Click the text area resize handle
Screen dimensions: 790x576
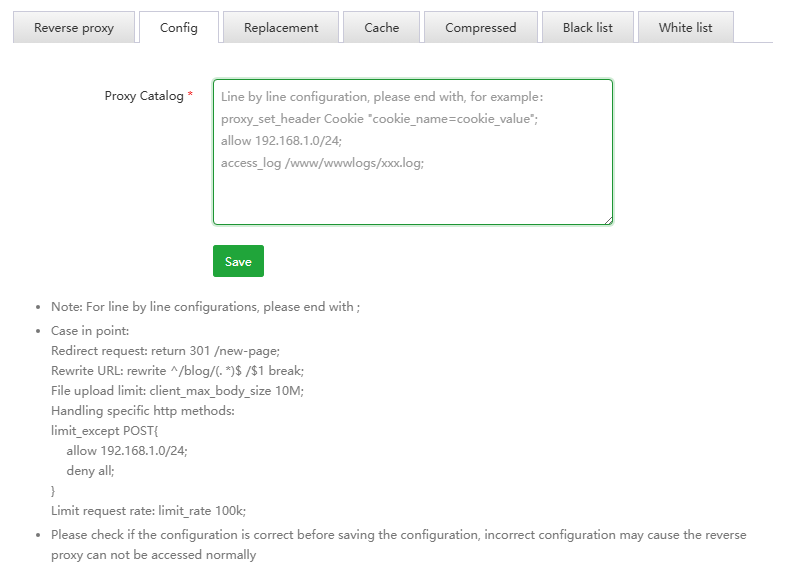[607, 219]
